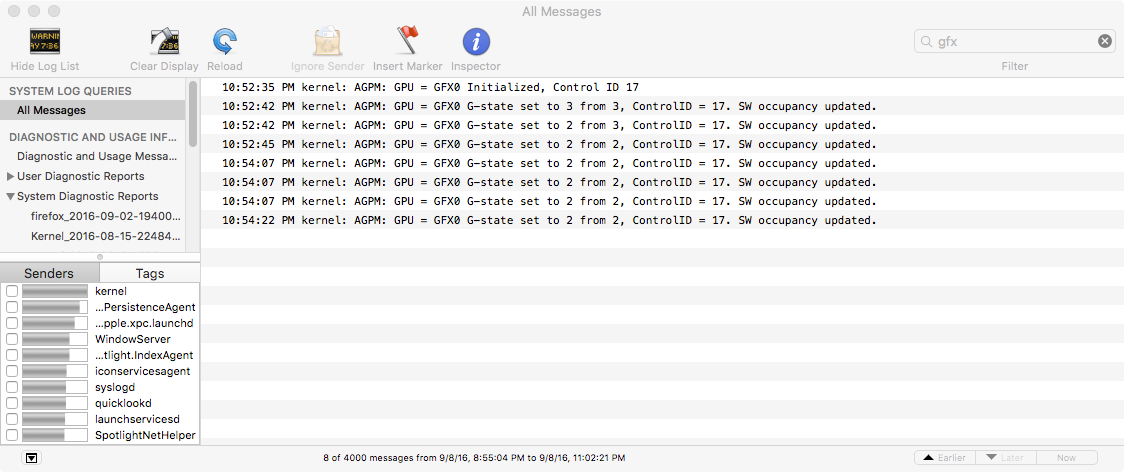Click the Hide Log List icon
Screen dimensions: 1124x472
(x=44, y=42)
